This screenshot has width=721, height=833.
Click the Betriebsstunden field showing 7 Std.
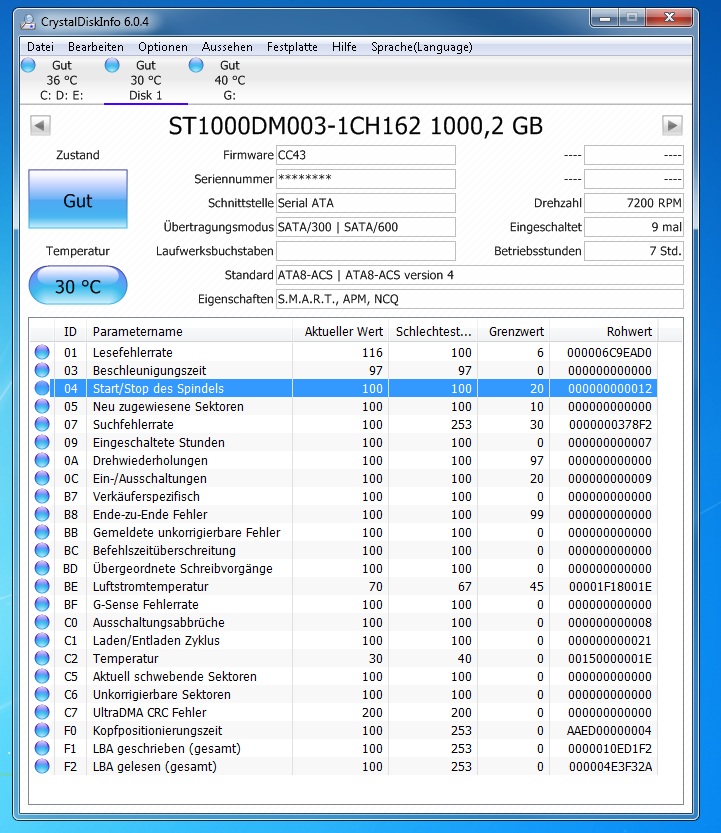point(634,251)
